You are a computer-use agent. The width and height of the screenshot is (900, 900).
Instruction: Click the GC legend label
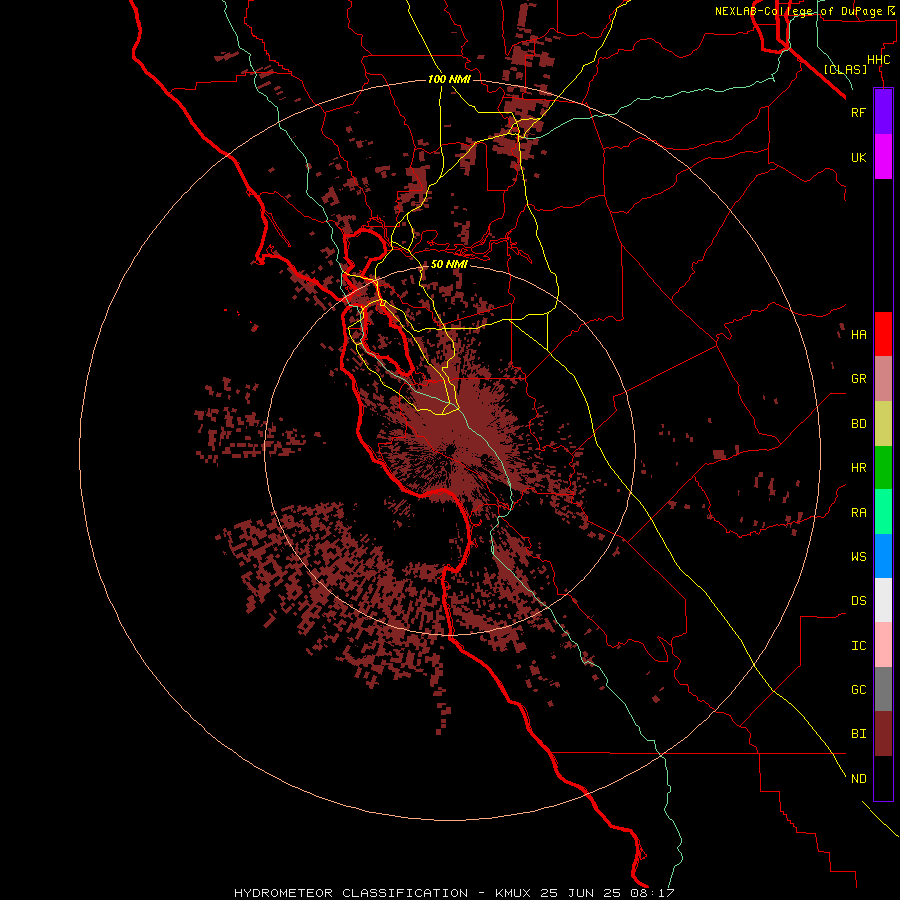[858, 689]
